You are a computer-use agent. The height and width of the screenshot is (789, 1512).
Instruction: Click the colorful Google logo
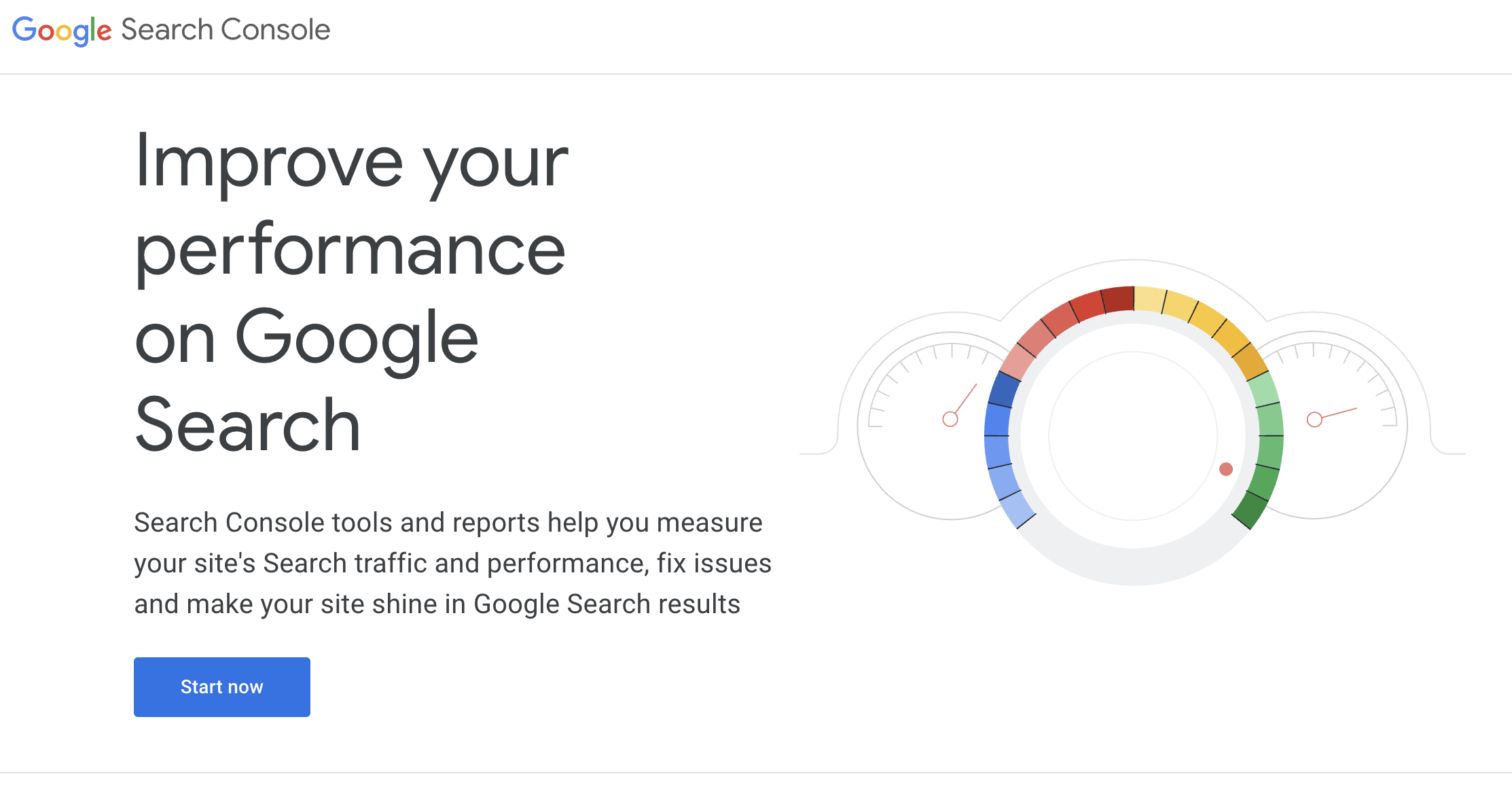click(x=62, y=31)
